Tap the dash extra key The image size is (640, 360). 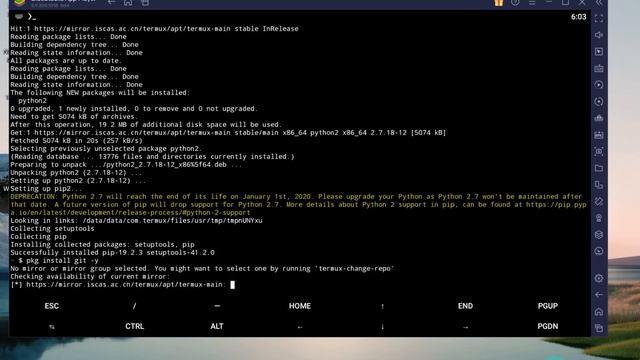coord(217,306)
